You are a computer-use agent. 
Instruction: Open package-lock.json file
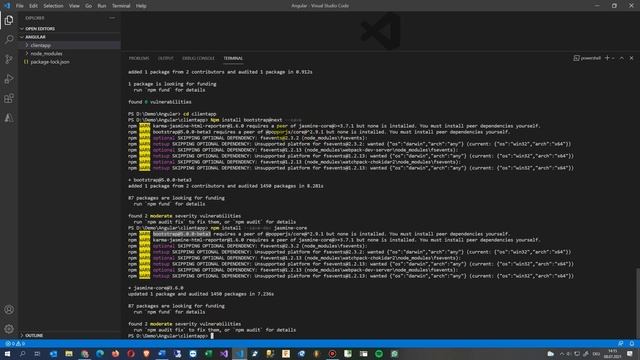click(70, 62)
